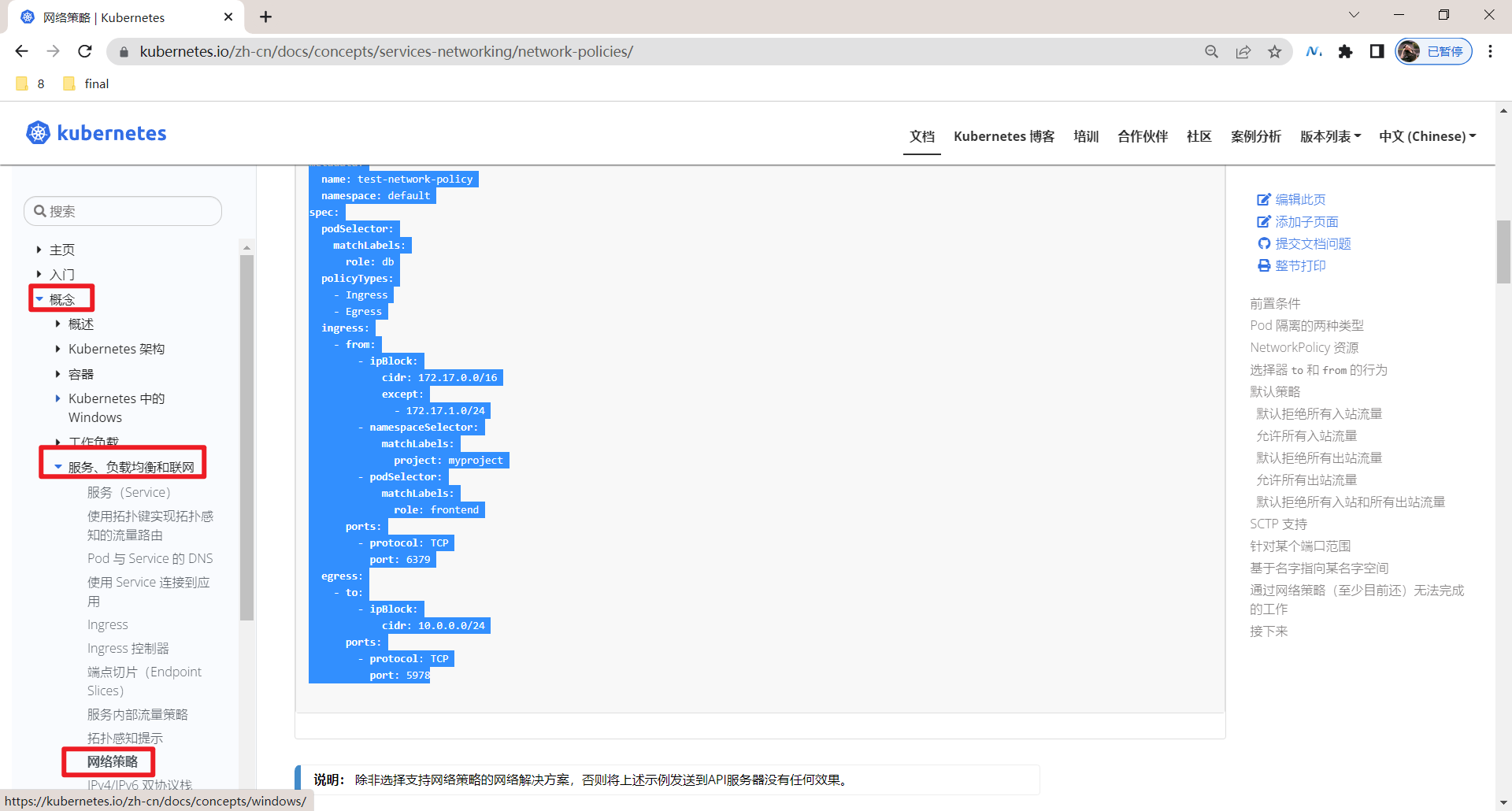Open the Chrome three-dot menu
Image resolution: width=1512 pixels, height=811 pixels.
point(1490,51)
